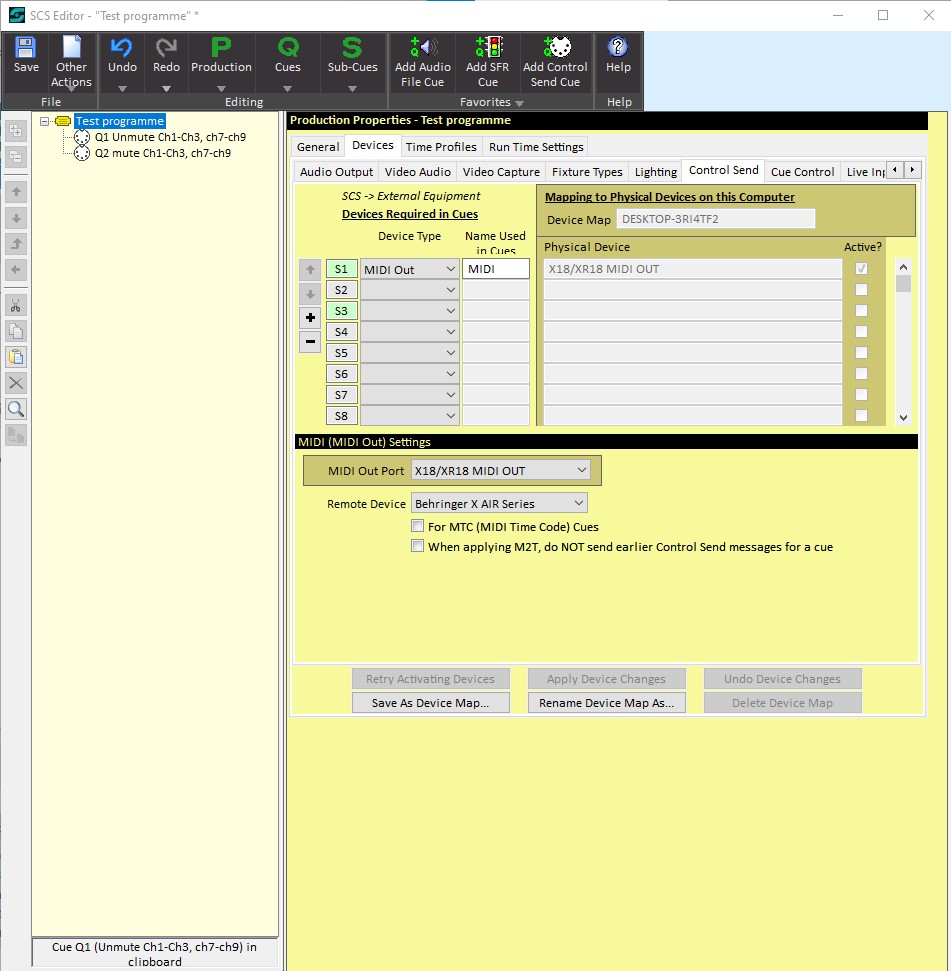Select Q2 mute cue in tree
Screen dimensions: 951x971
pos(162,153)
